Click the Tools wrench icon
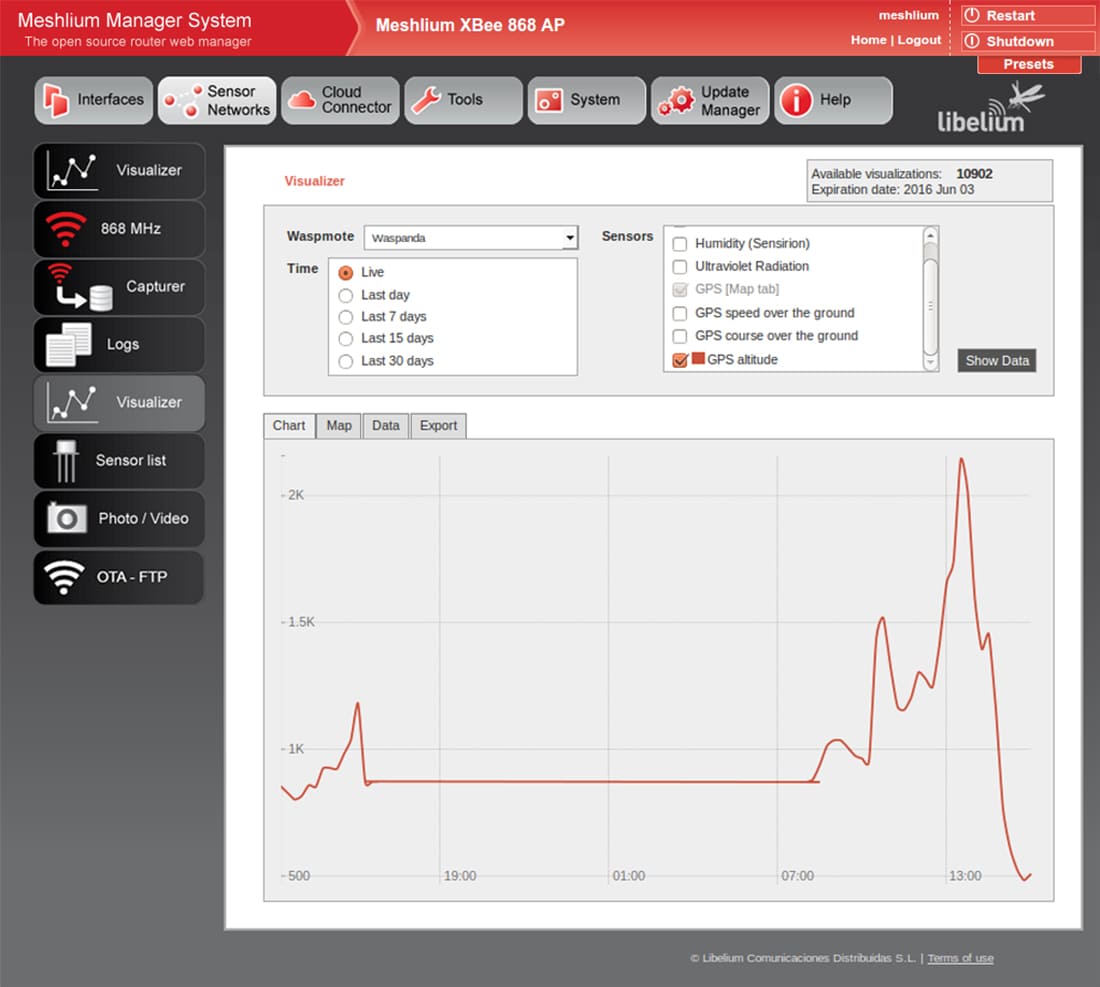 pos(425,100)
